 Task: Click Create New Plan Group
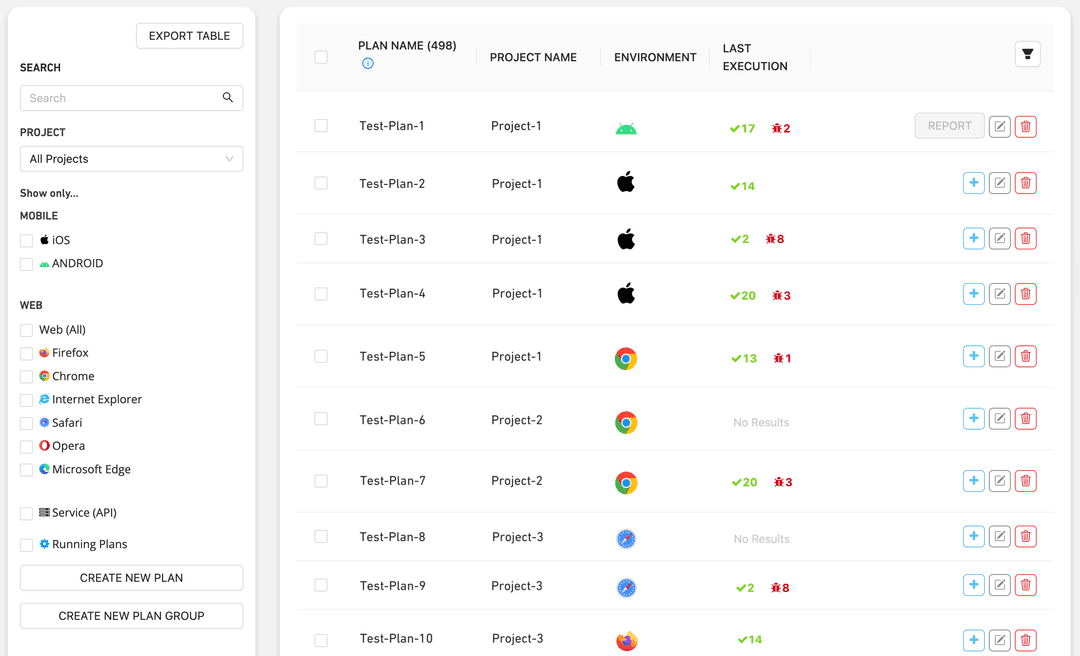coord(131,615)
